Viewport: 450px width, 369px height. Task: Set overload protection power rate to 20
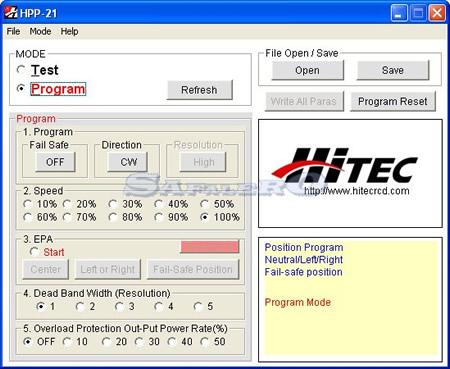(x=106, y=341)
